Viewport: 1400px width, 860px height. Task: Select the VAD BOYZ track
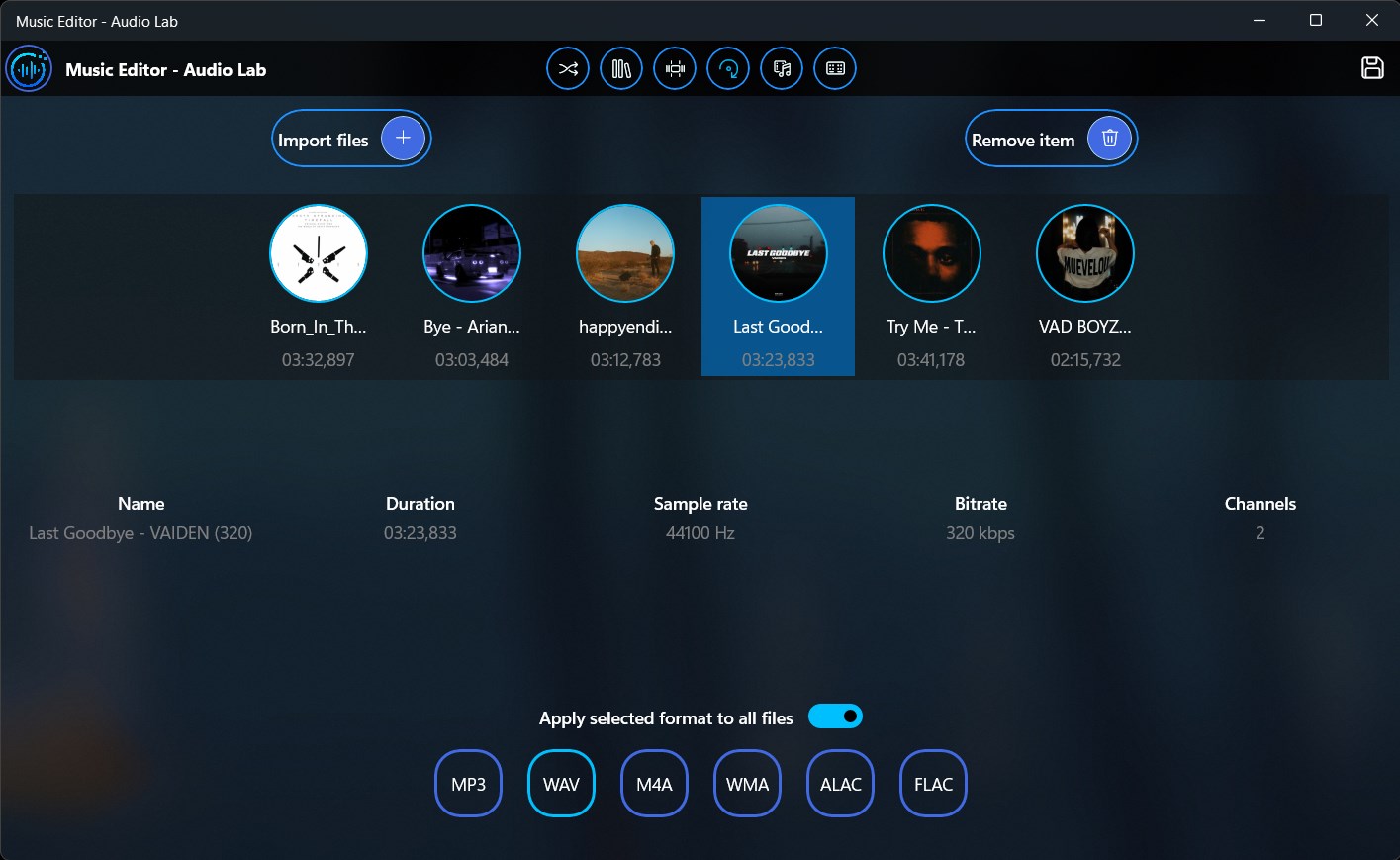click(1084, 253)
